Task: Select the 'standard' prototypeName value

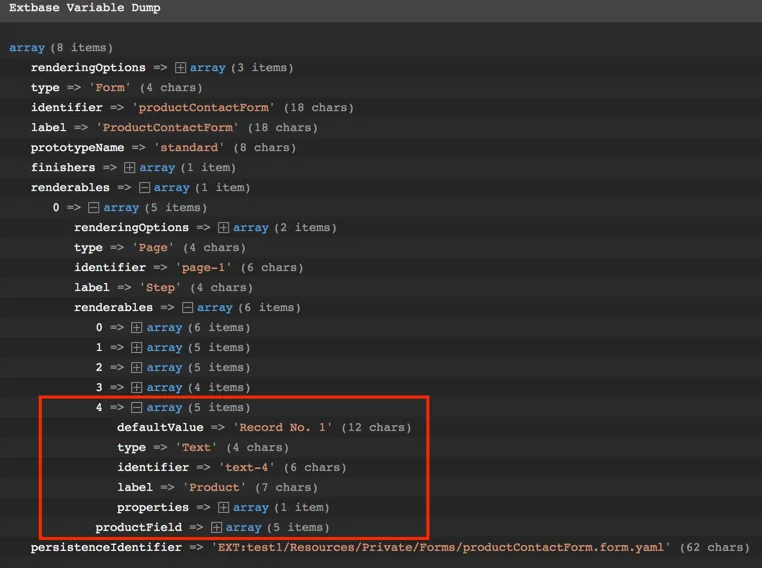Action: [189, 147]
